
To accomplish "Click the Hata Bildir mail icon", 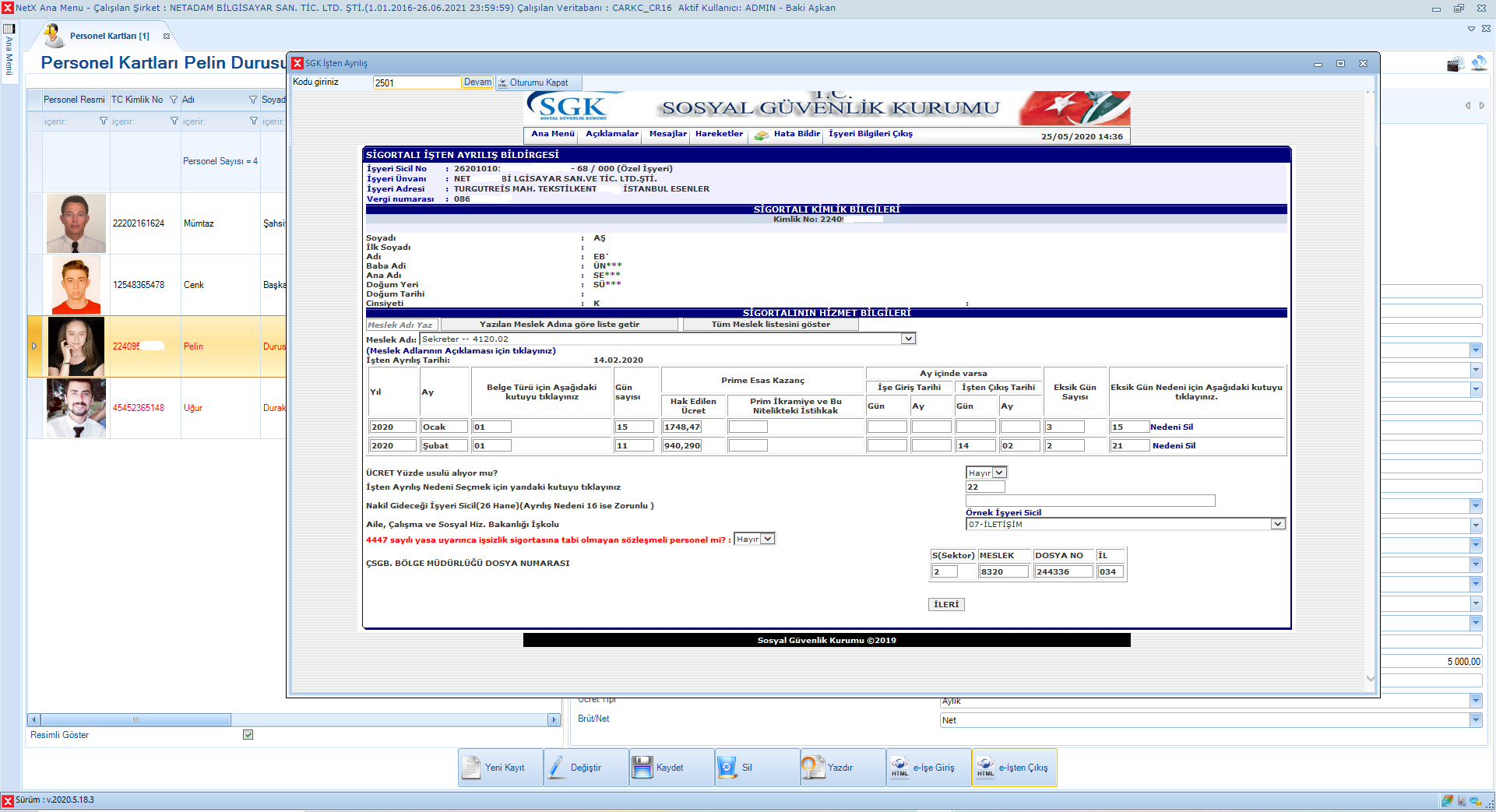I will [x=761, y=135].
